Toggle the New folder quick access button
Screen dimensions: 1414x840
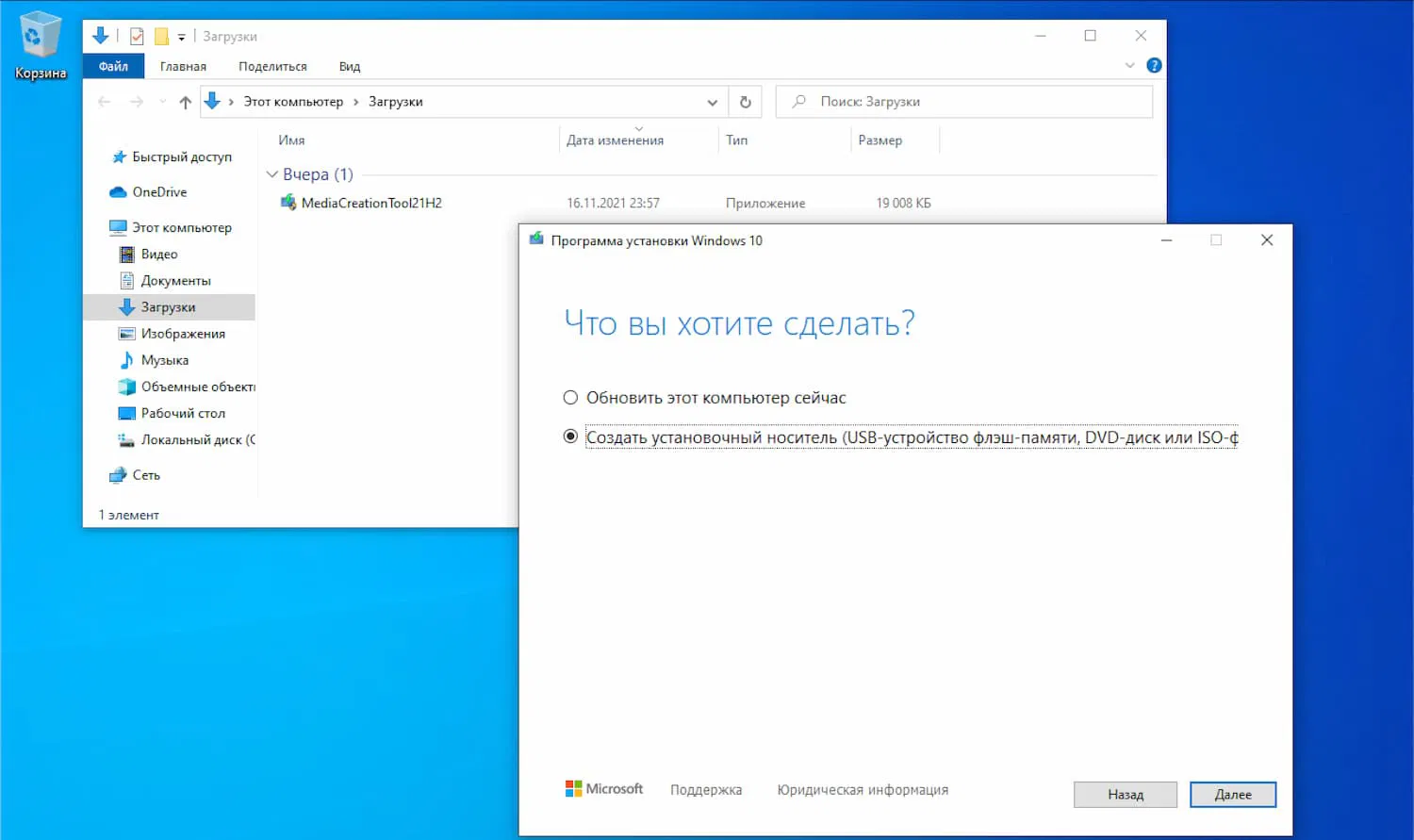tap(160, 35)
